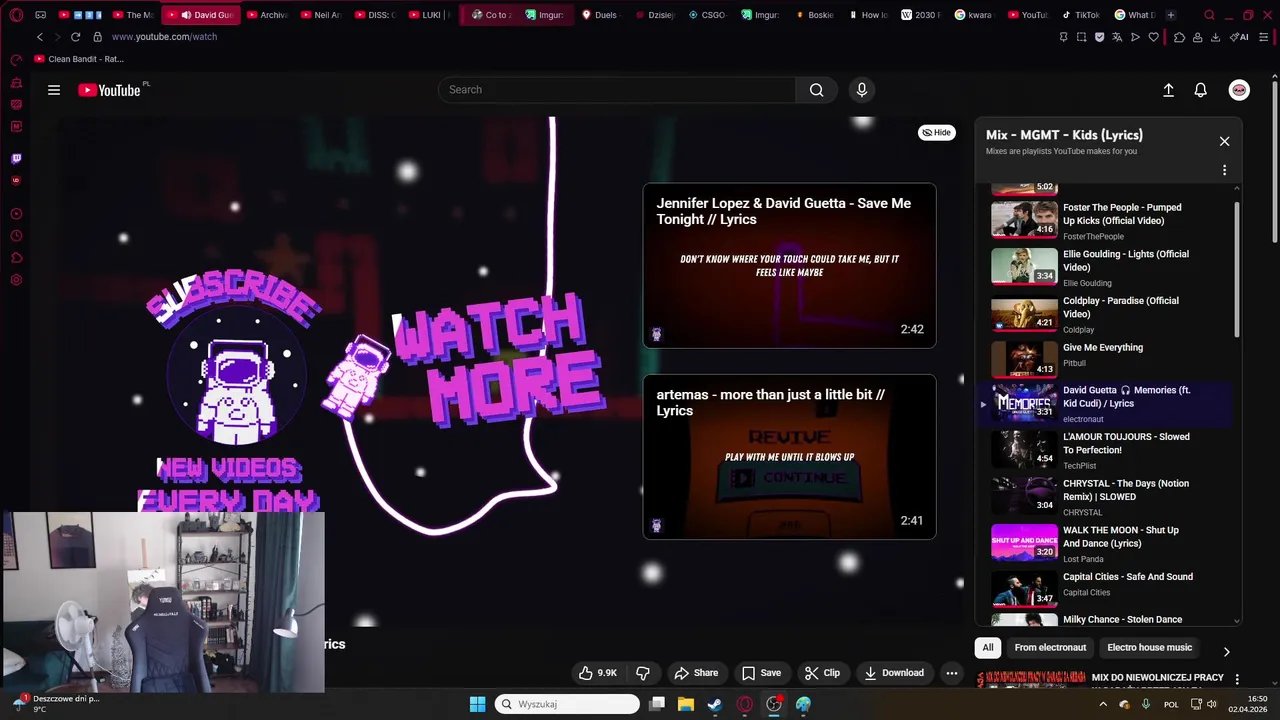This screenshot has height=720, width=1280.
Task: Open the translate page icon
Action: (1117, 37)
